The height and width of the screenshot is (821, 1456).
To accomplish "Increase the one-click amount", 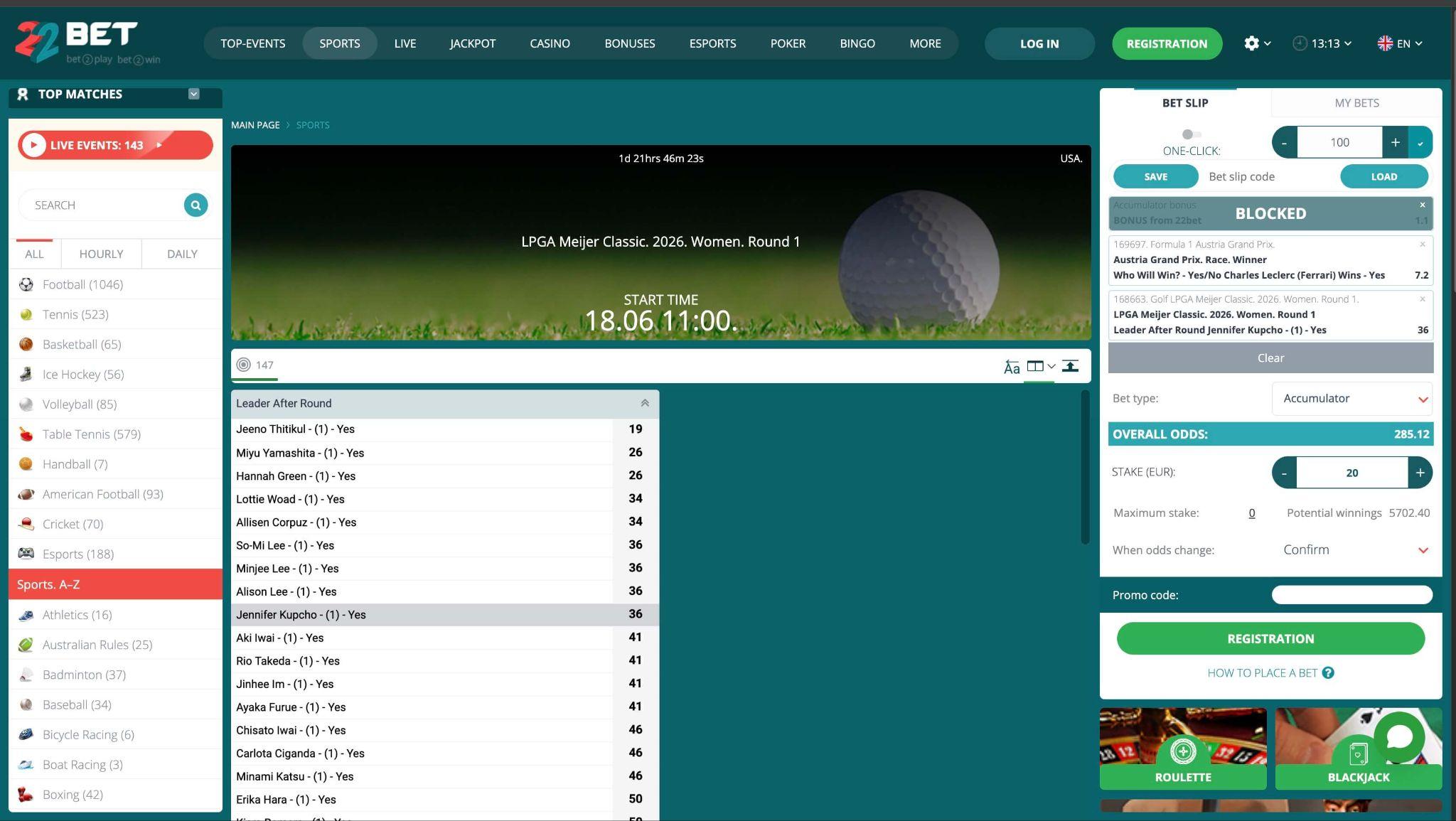I will pyautogui.click(x=1395, y=142).
